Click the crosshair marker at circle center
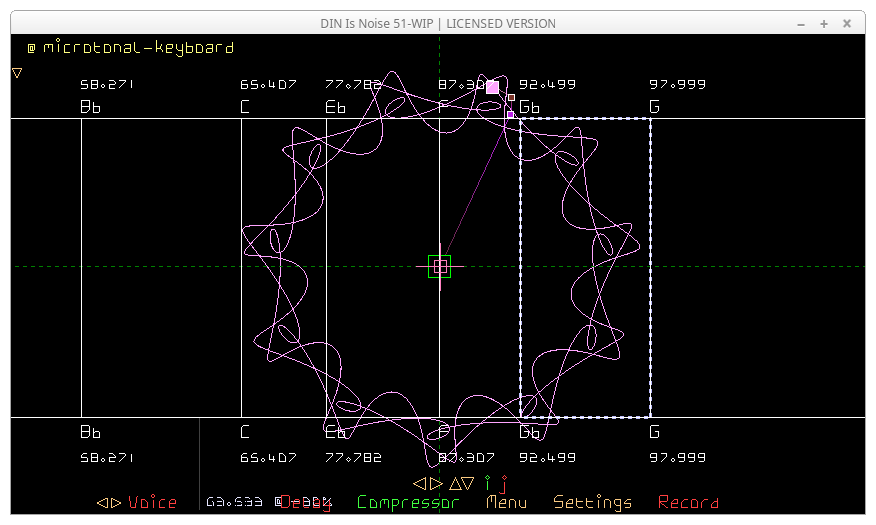Viewport: 876px width, 525px height. (x=439, y=266)
